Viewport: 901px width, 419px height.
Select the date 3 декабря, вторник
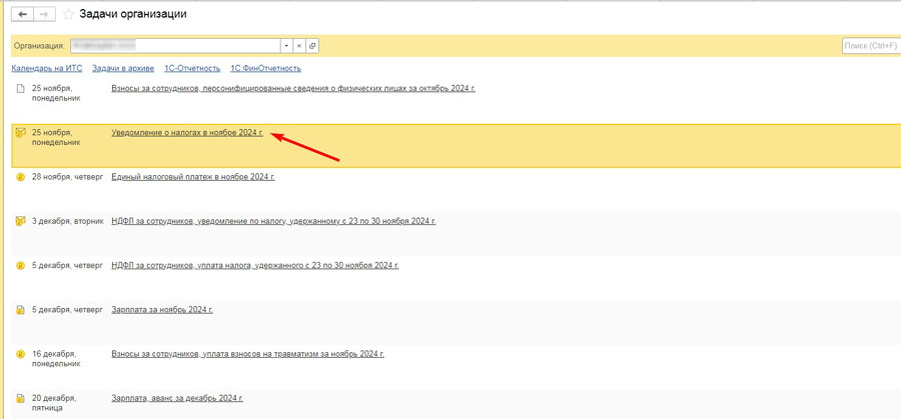(67, 221)
